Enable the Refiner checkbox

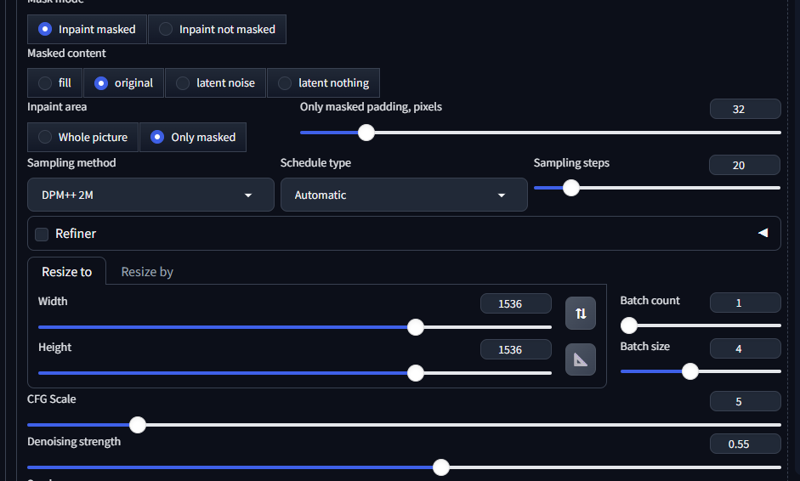[x=42, y=234]
